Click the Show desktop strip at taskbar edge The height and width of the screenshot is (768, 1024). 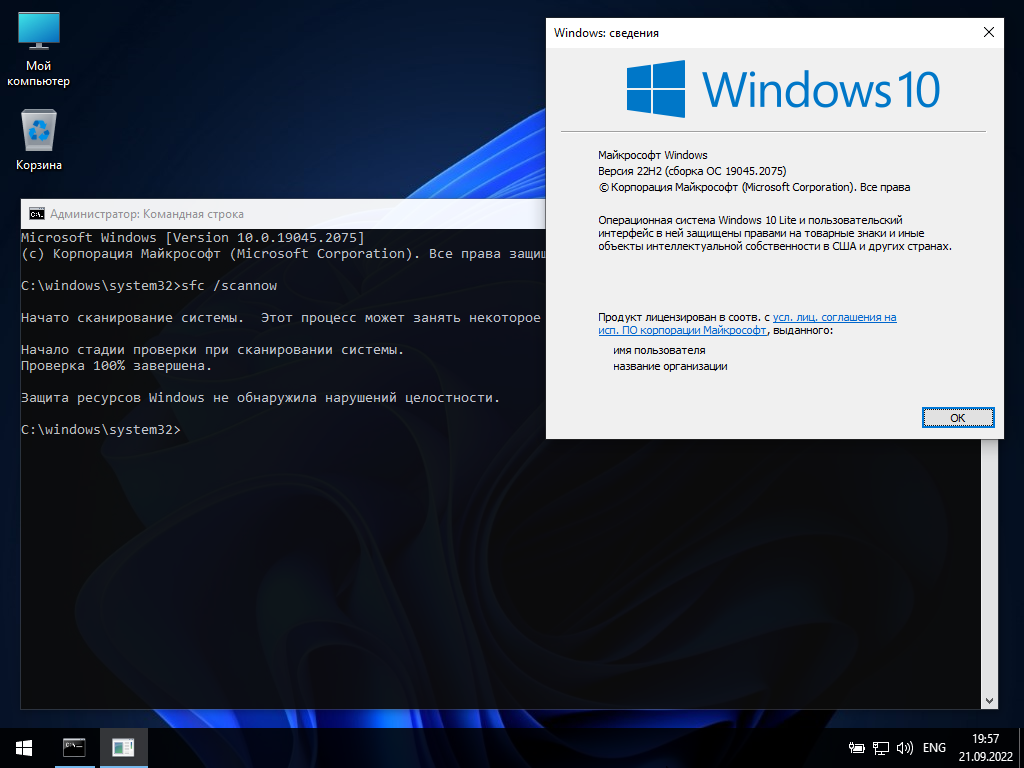point(1021,747)
